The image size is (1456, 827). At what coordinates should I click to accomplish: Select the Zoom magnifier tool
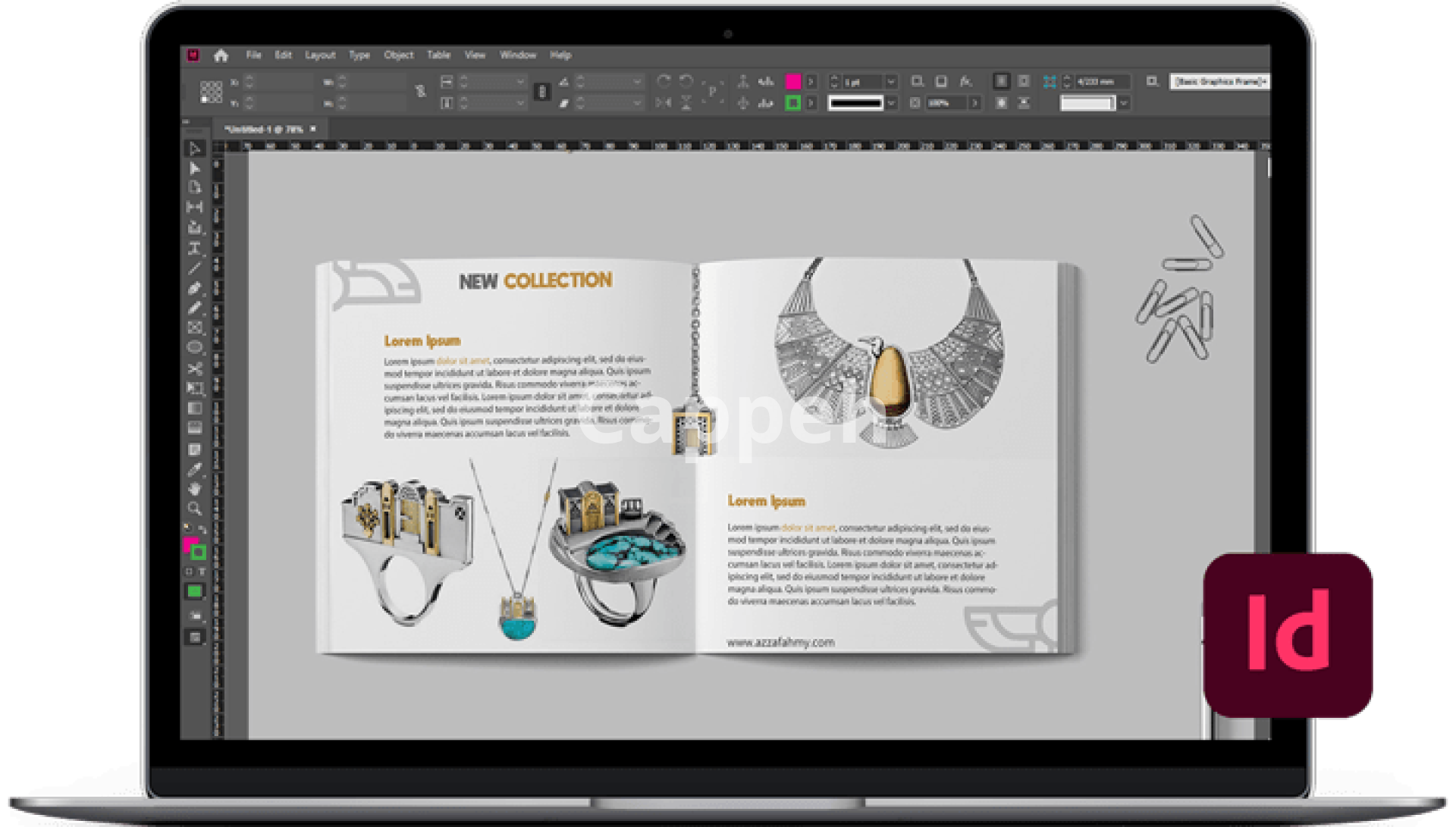click(195, 509)
